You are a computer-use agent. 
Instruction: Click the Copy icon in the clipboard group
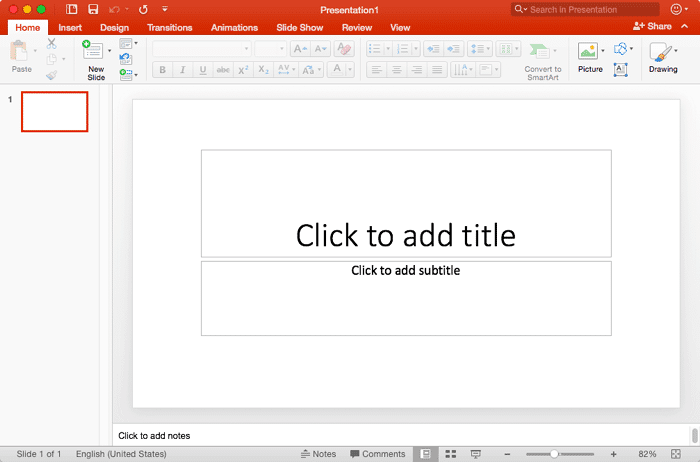52,59
